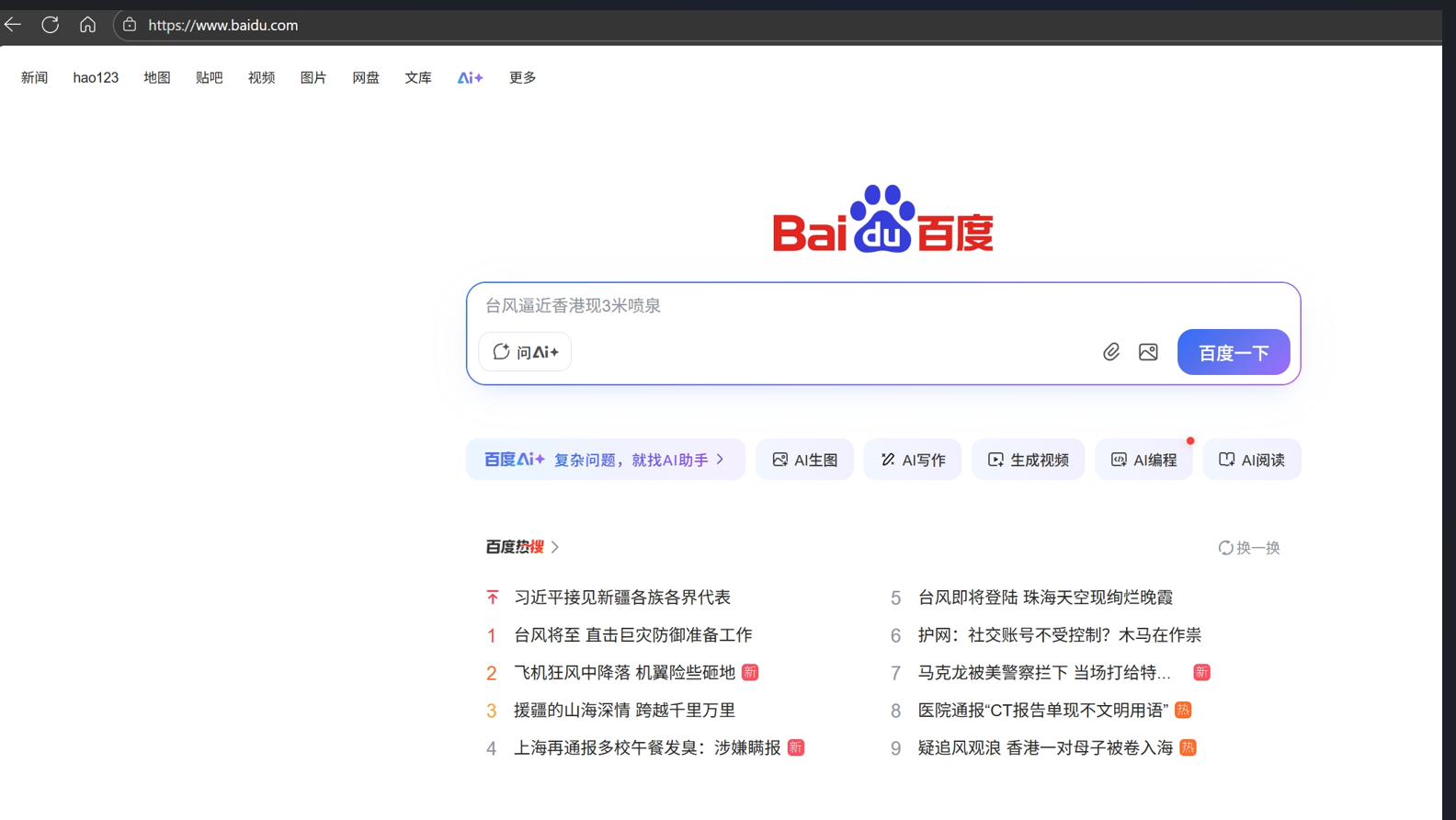Click the Baidu logo

pyautogui.click(x=882, y=220)
